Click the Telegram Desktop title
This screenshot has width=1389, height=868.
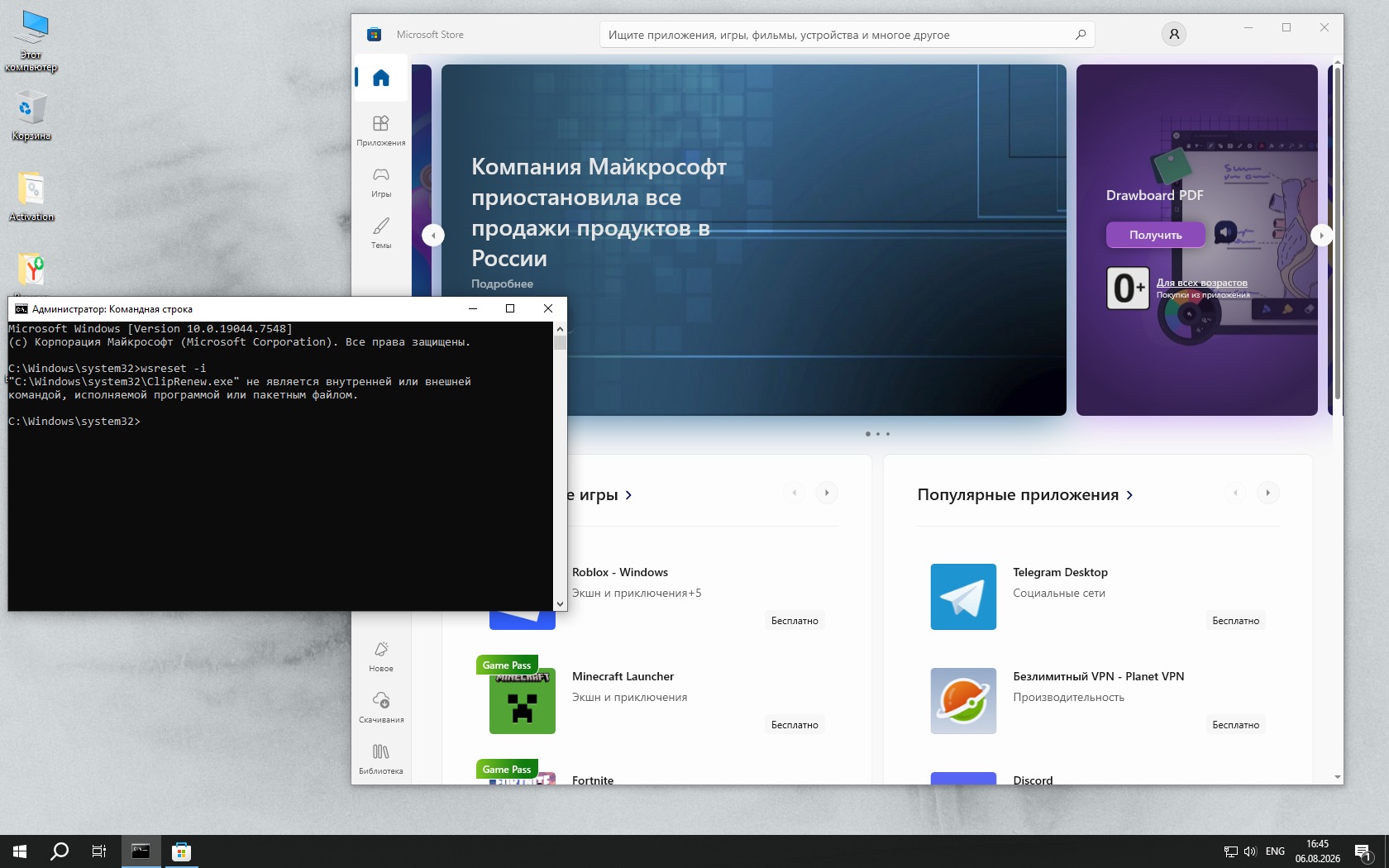pos(1060,572)
